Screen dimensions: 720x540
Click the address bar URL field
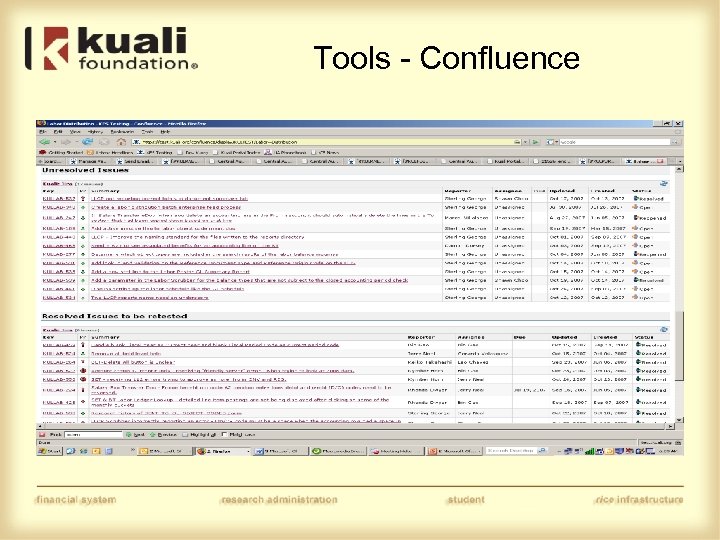(326, 142)
